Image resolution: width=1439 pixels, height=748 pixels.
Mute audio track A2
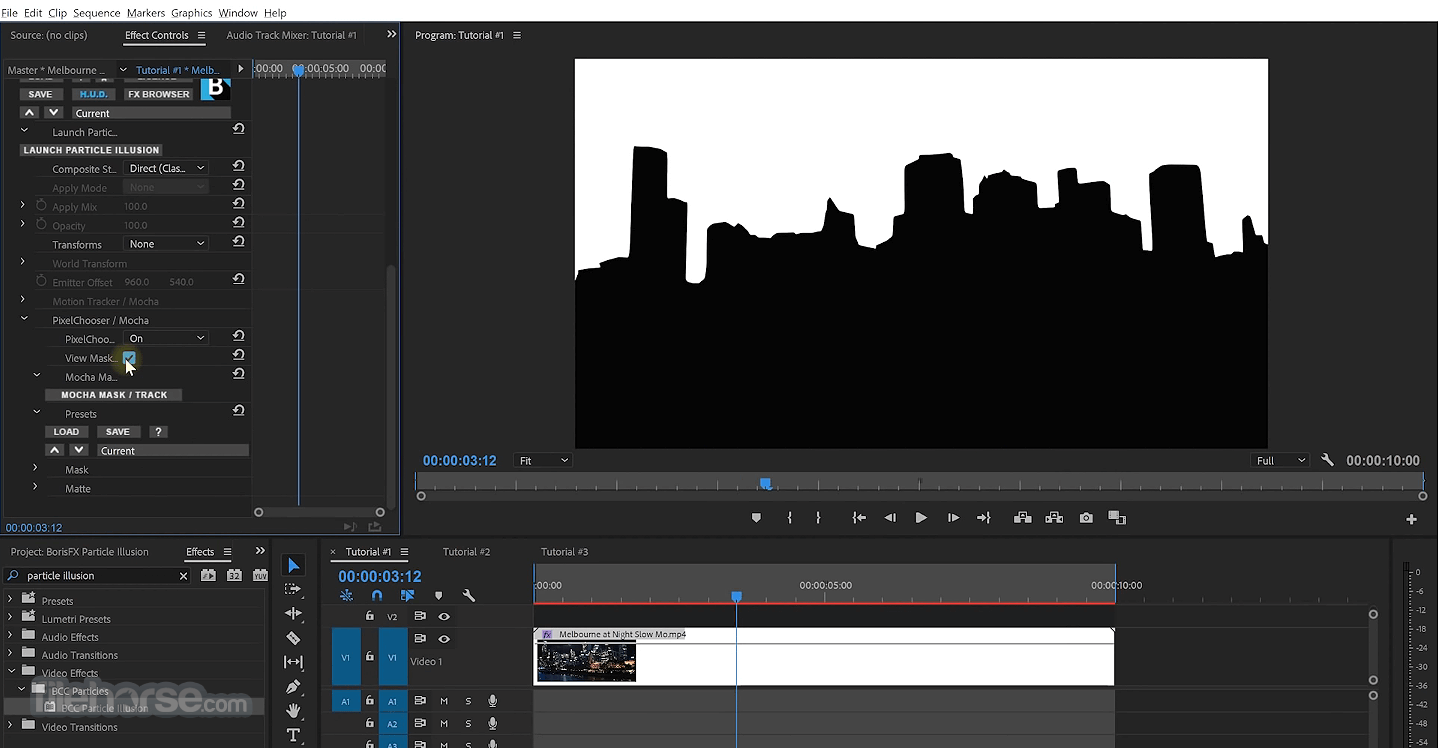pos(443,724)
